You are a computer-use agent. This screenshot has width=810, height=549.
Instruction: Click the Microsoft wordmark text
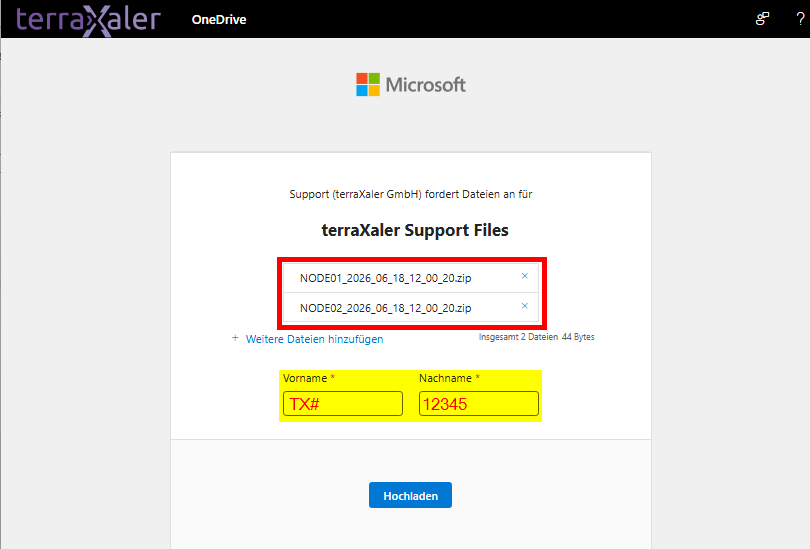point(426,85)
